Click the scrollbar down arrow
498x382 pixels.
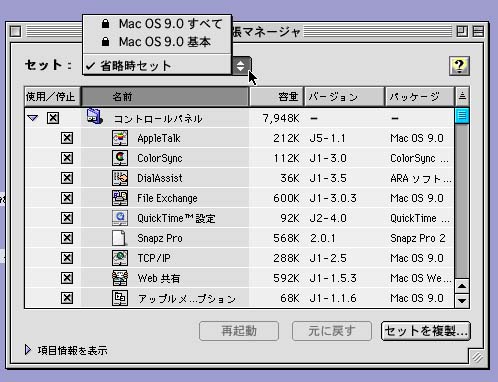pos(462,300)
